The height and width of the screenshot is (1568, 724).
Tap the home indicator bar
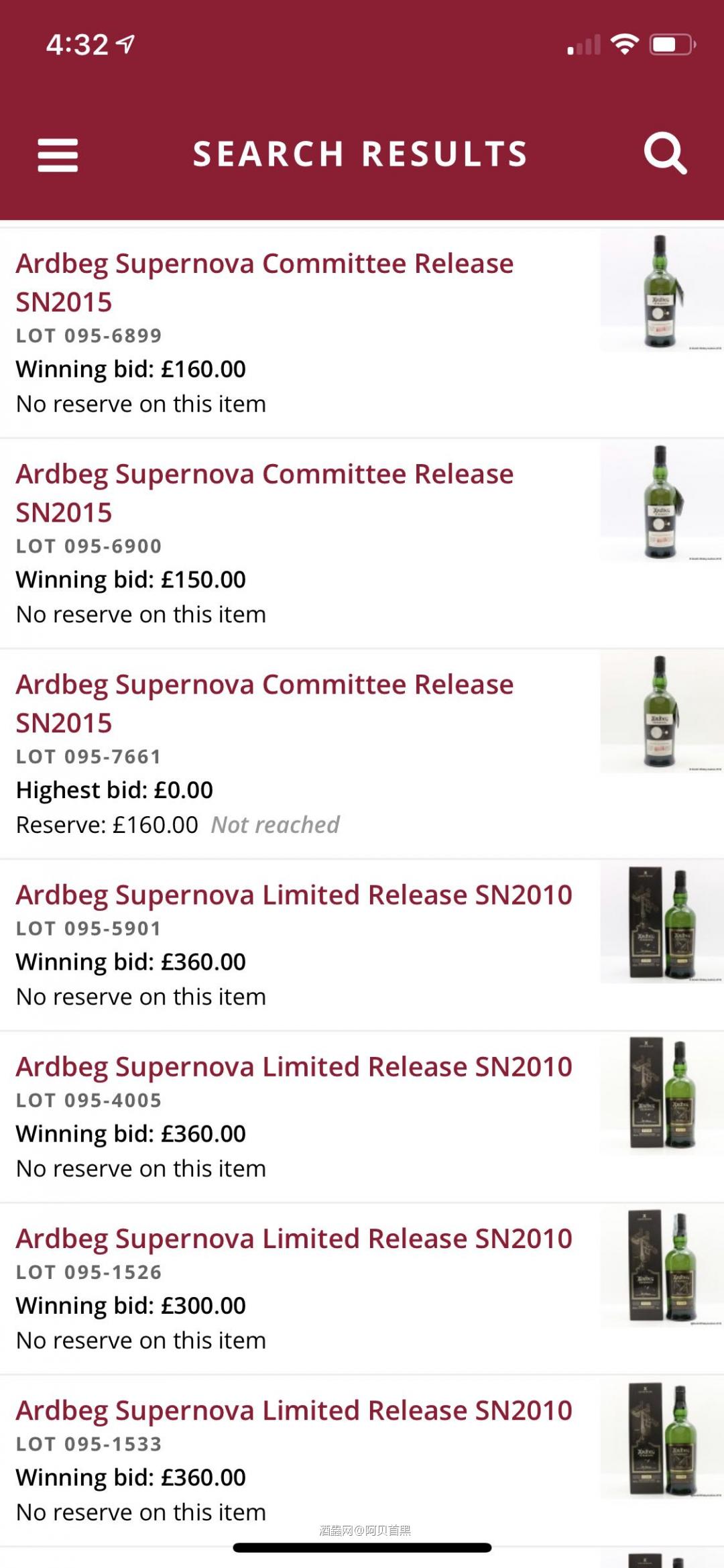(362, 1547)
